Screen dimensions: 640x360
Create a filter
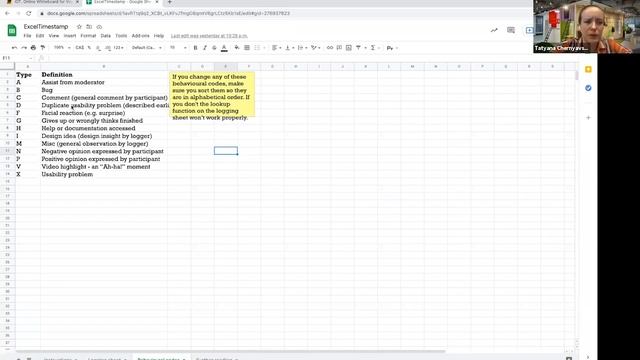[358, 48]
